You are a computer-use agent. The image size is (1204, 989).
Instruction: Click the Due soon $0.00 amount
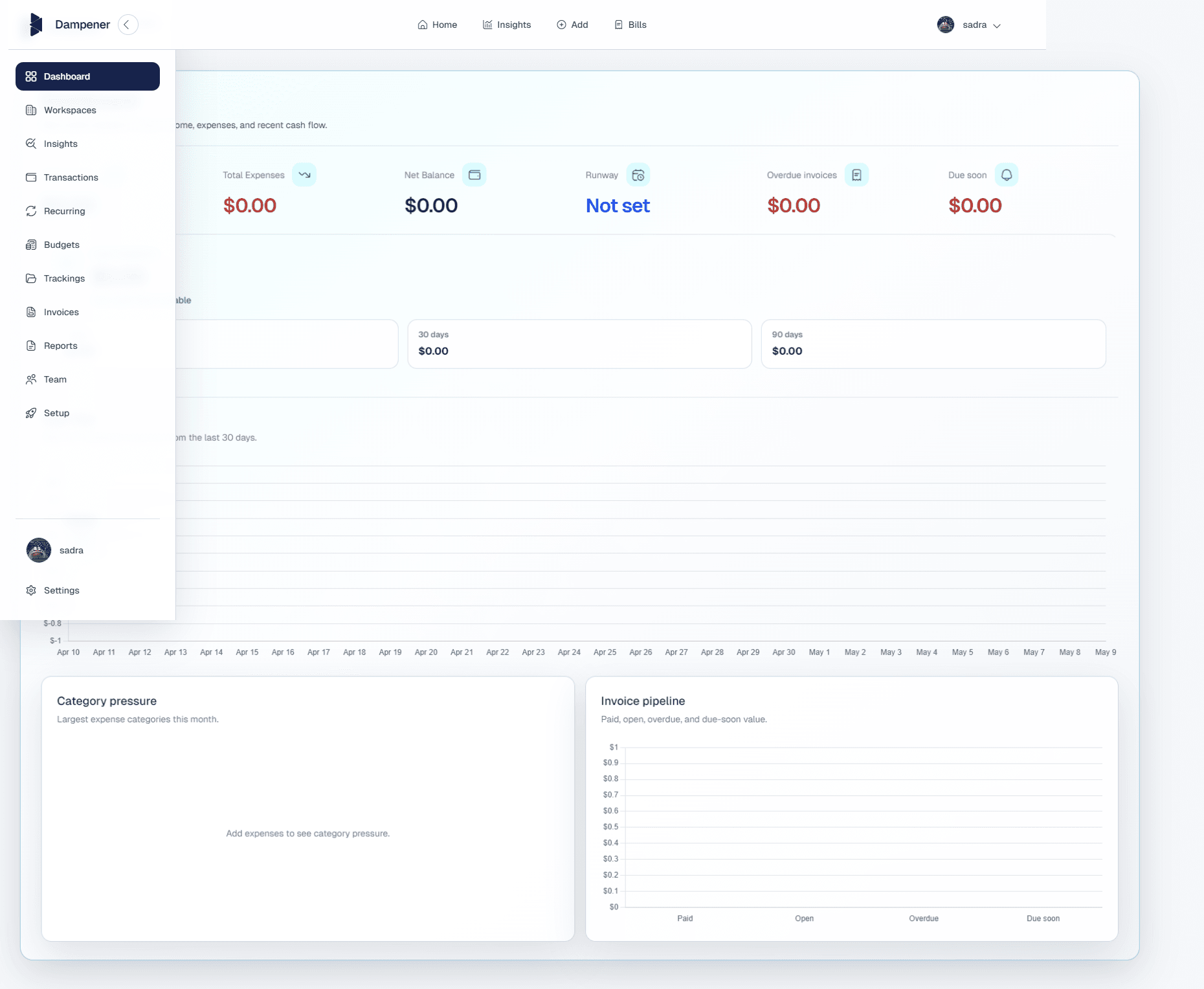(x=975, y=206)
